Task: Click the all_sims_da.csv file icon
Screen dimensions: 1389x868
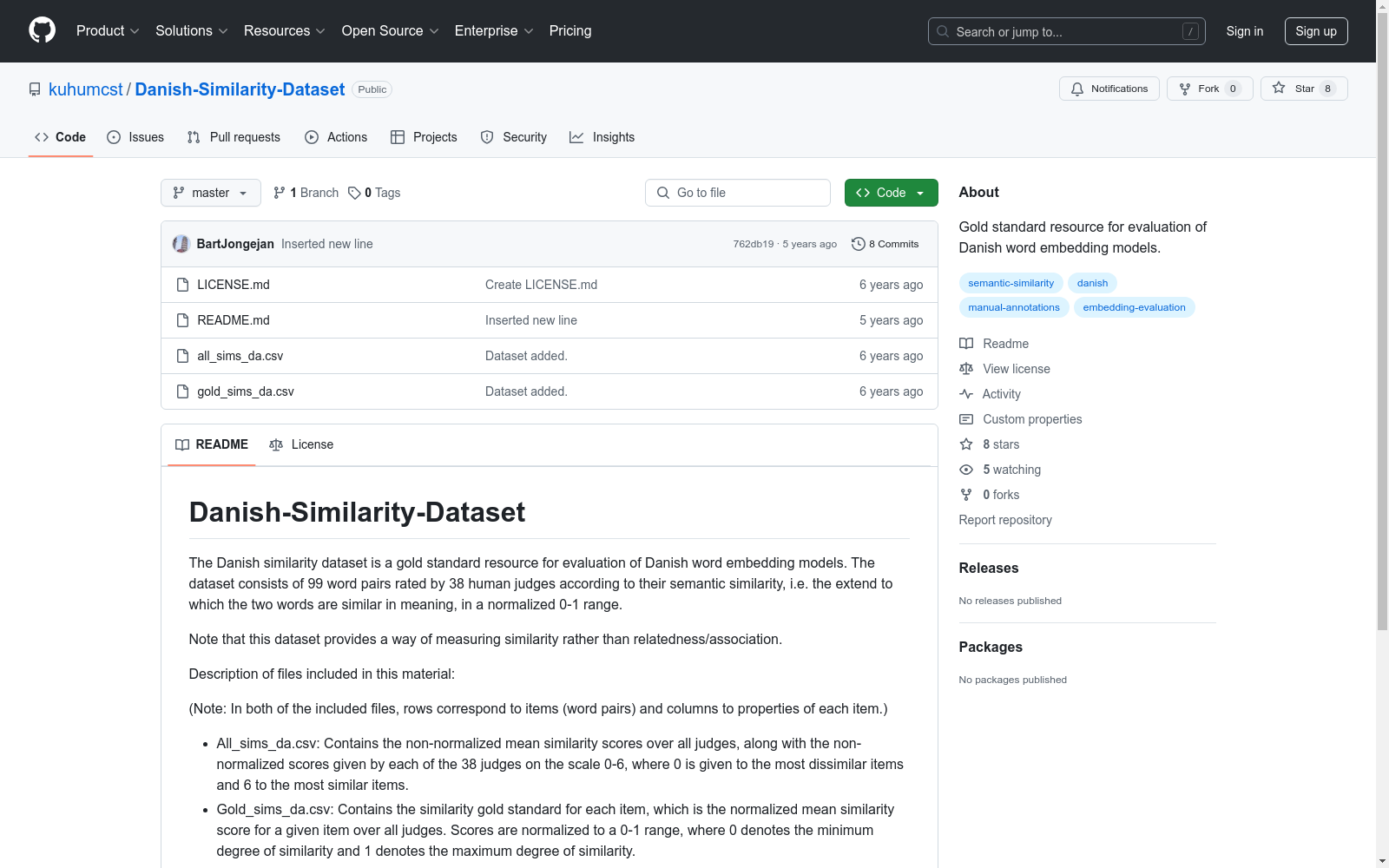Action: (182, 356)
